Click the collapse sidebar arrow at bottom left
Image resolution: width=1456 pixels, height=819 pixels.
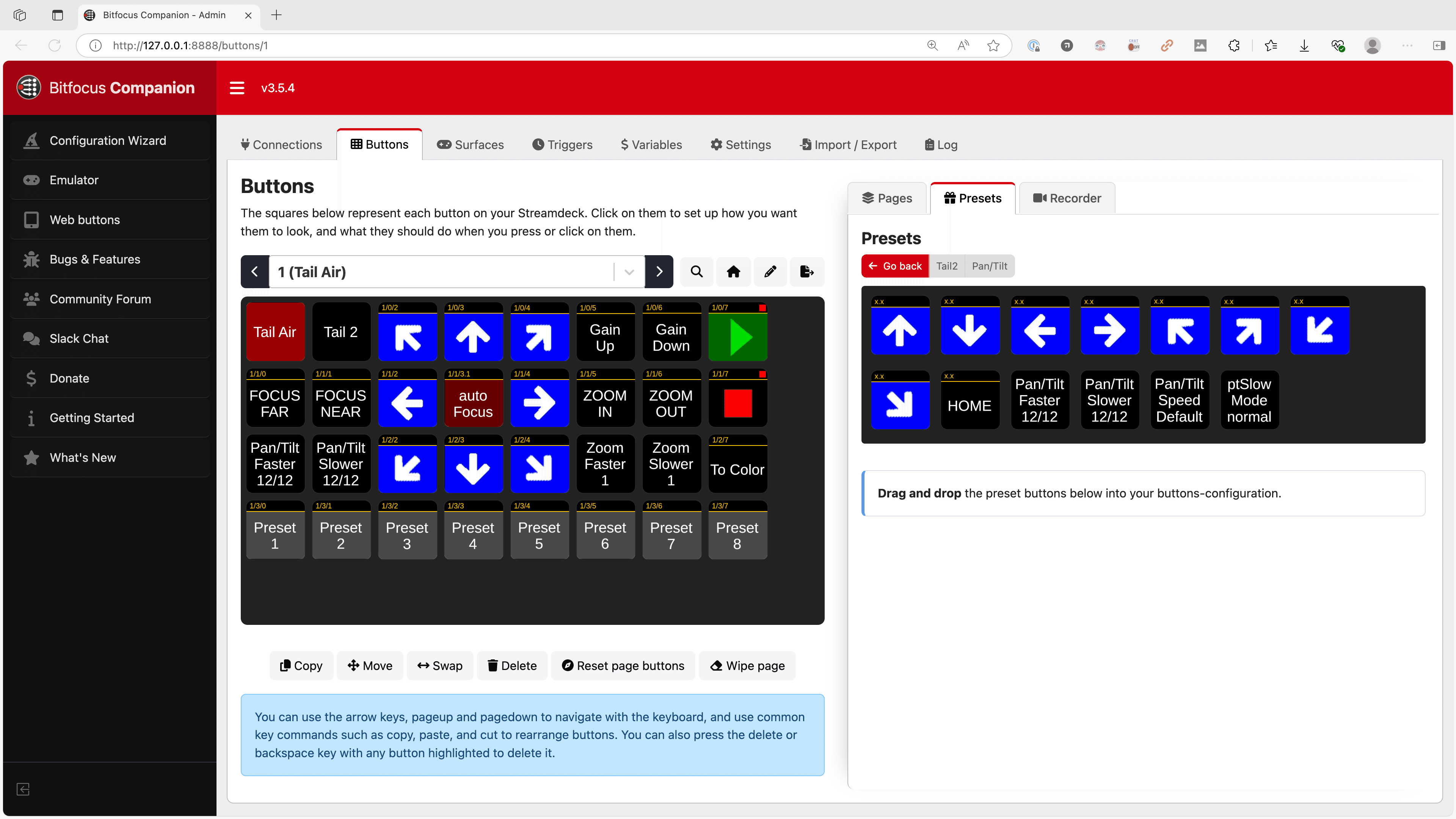pos(23,789)
